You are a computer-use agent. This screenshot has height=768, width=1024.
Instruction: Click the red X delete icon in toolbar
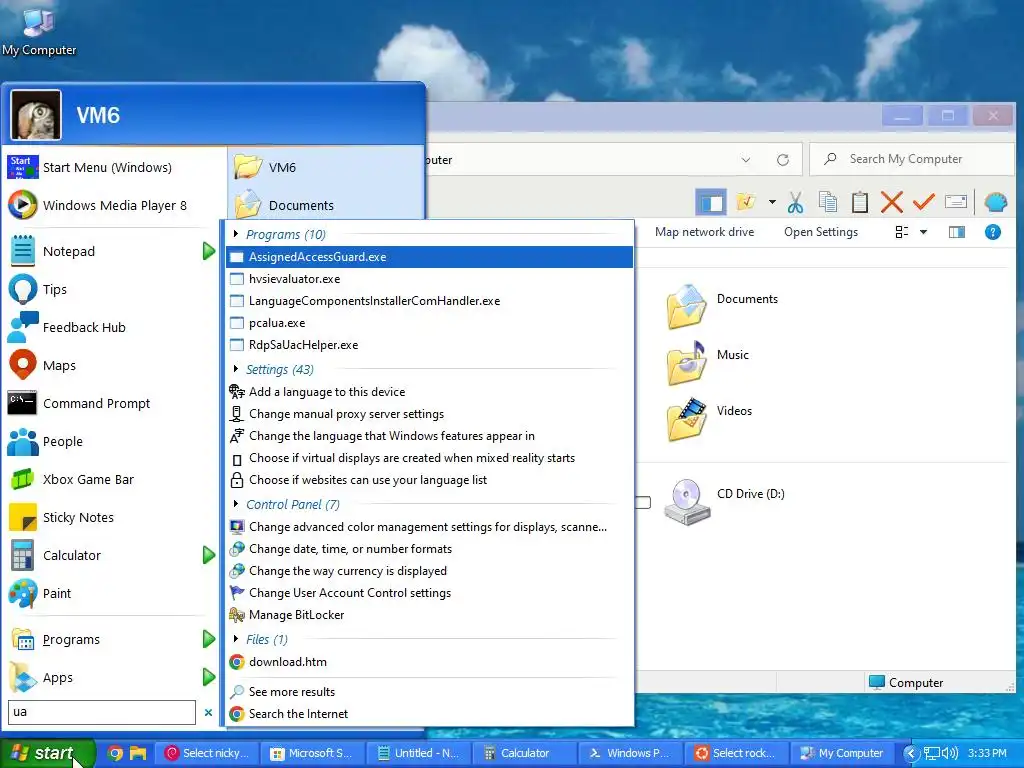point(891,202)
